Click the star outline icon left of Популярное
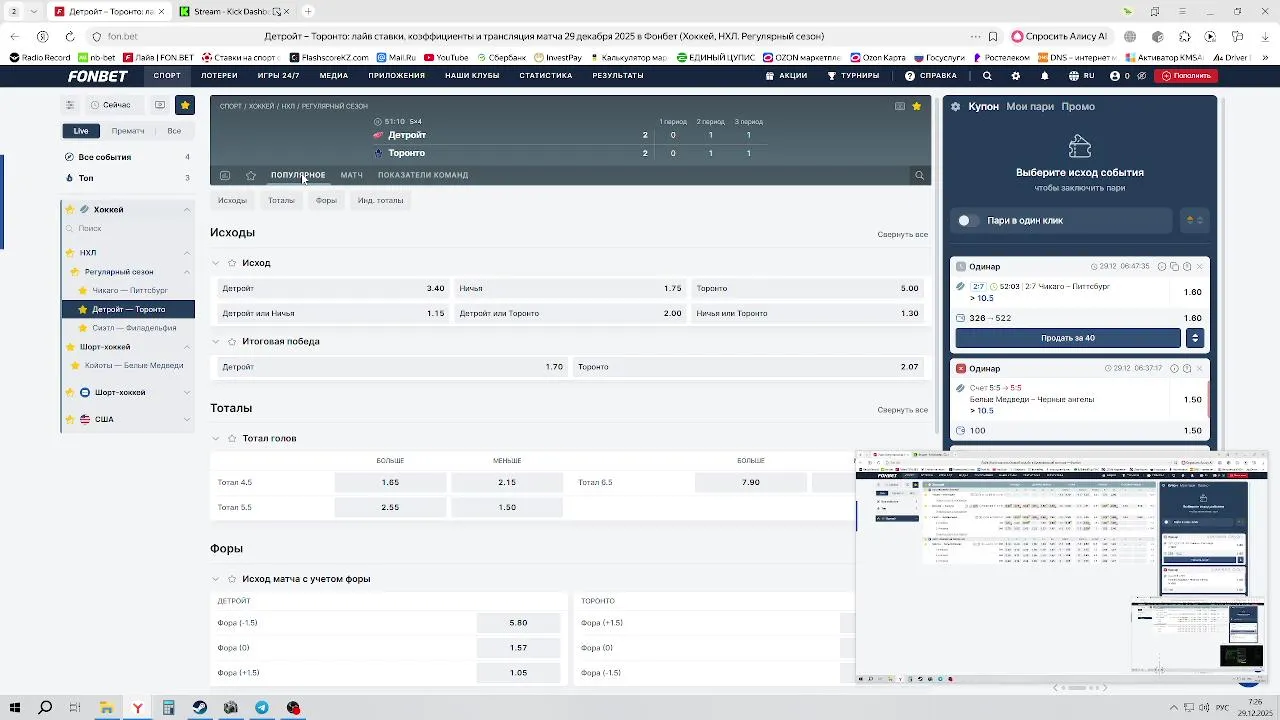The height and width of the screenshot is (720, 1280). pyautogui.click(x=251, y=175)
